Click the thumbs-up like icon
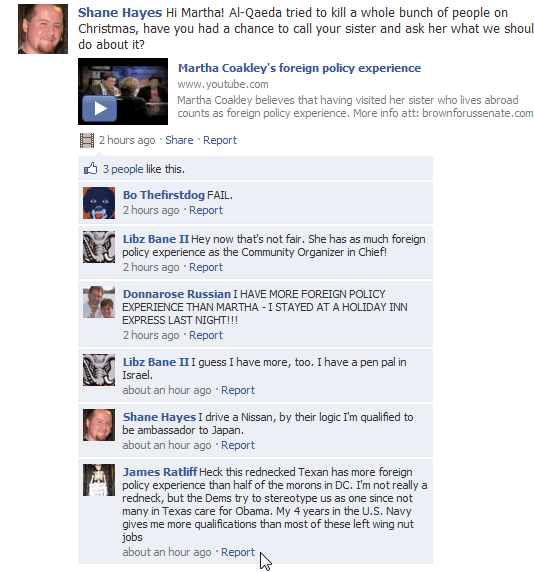This screenshot has width=534, height=572. (90, 169)
